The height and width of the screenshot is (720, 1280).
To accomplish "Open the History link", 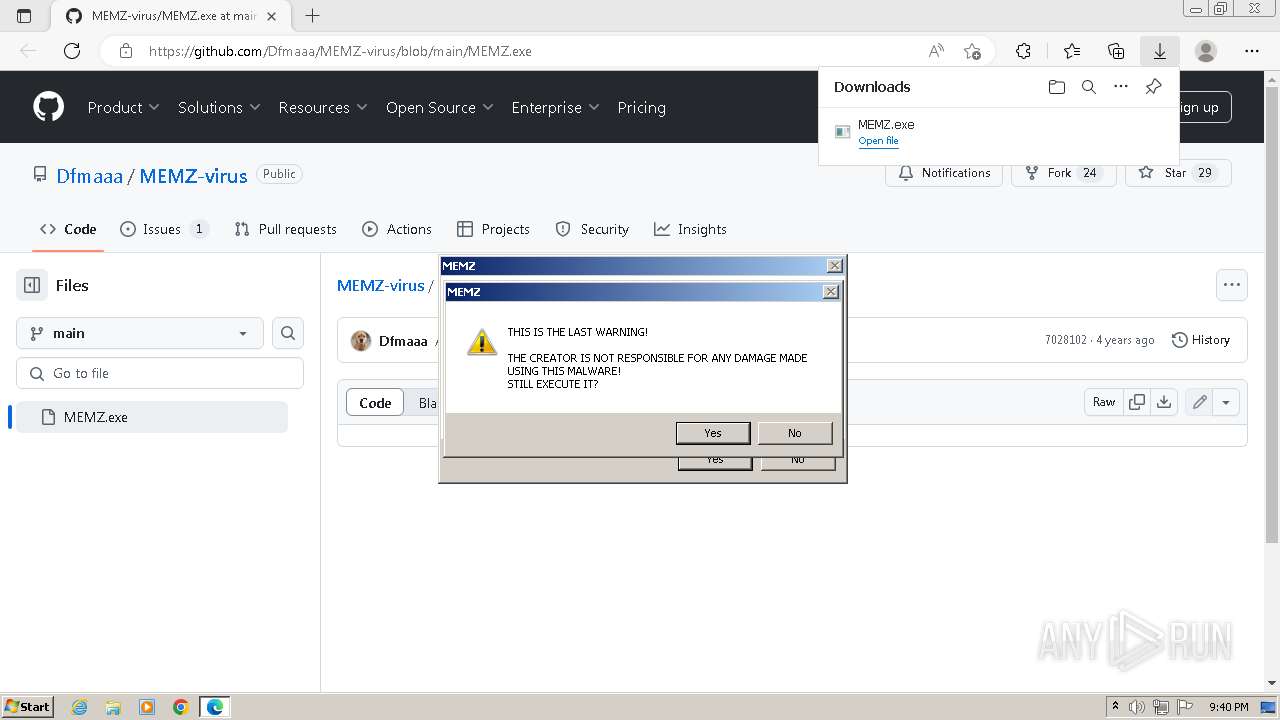I will click(1200, 340).
